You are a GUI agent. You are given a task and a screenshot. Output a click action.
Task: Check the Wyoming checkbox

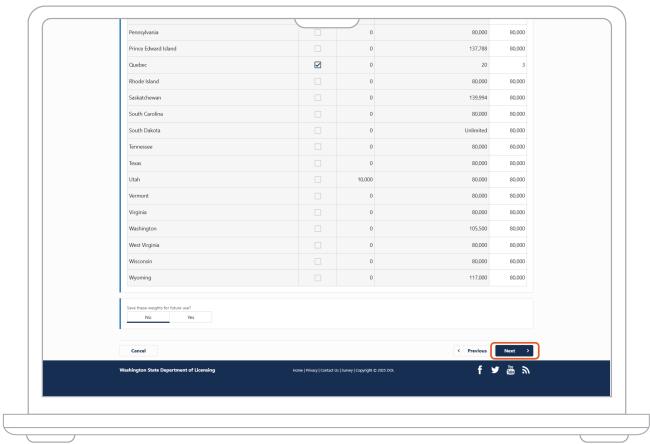pos(318,278)
